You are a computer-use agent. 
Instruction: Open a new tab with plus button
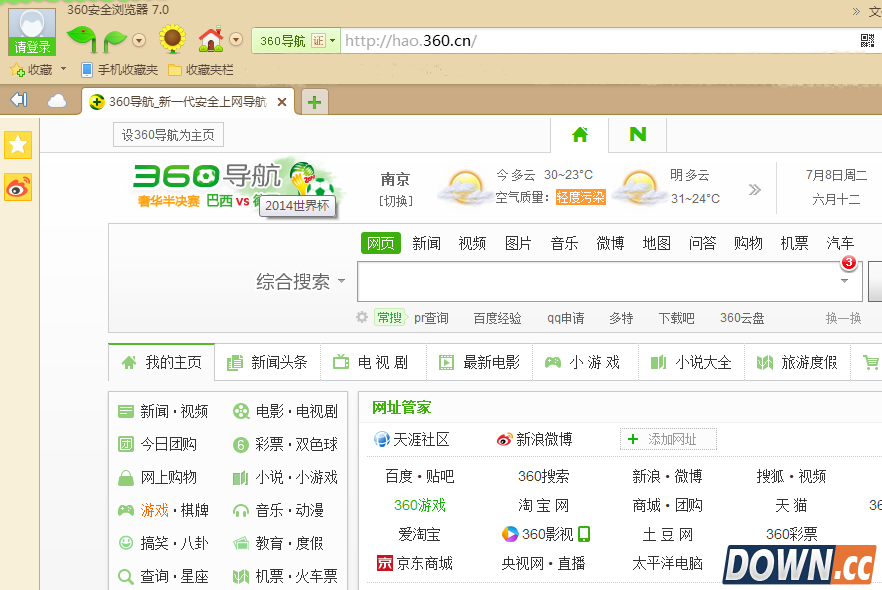315,102
